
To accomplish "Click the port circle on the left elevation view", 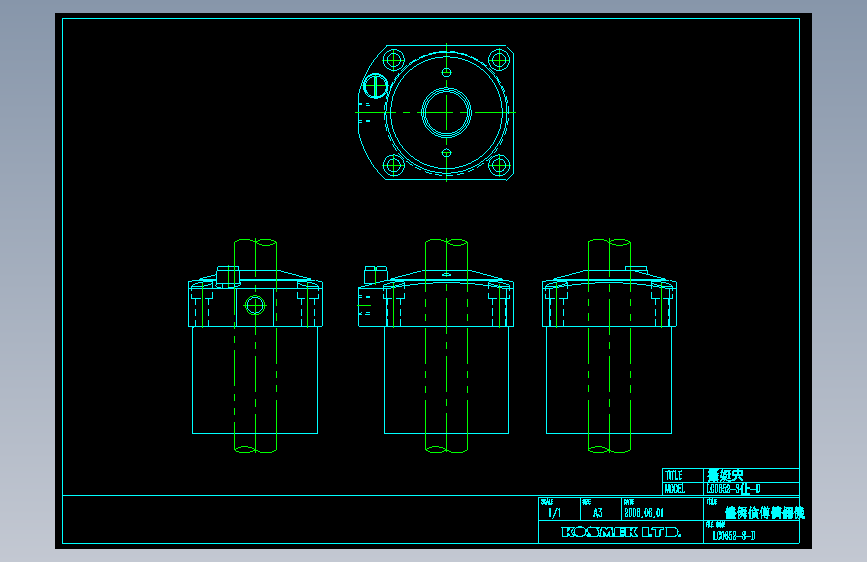I will tap(255, 305).
